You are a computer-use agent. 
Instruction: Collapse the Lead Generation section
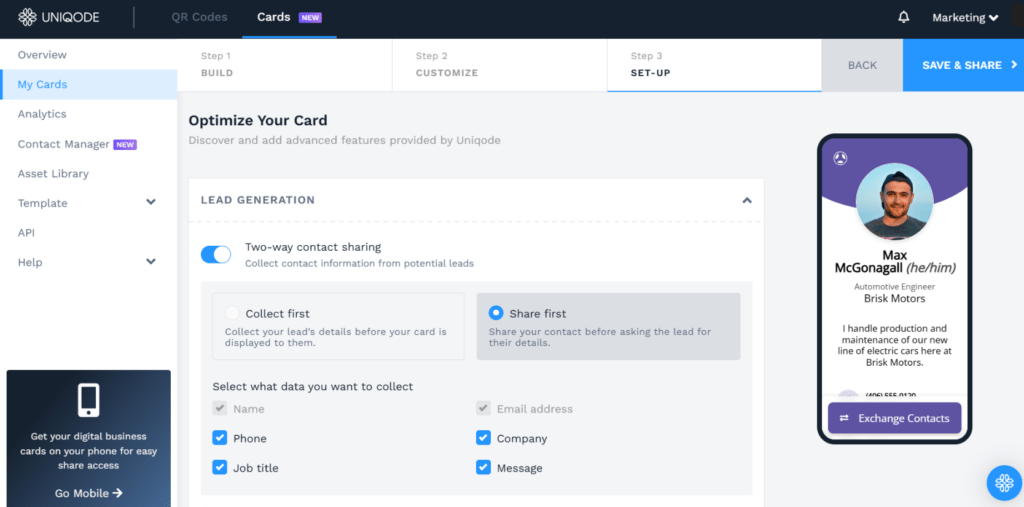tap(747, 200)
